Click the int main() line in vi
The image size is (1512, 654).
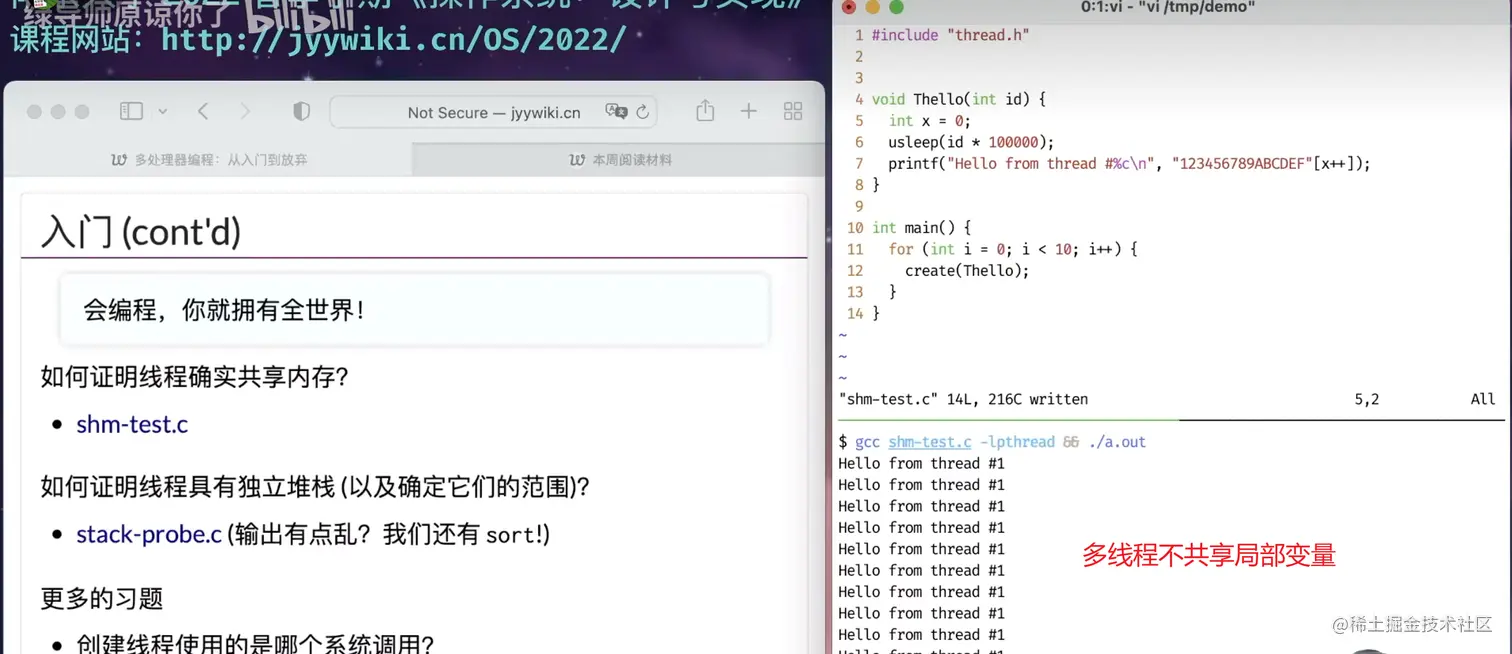[x=921, y=227]
